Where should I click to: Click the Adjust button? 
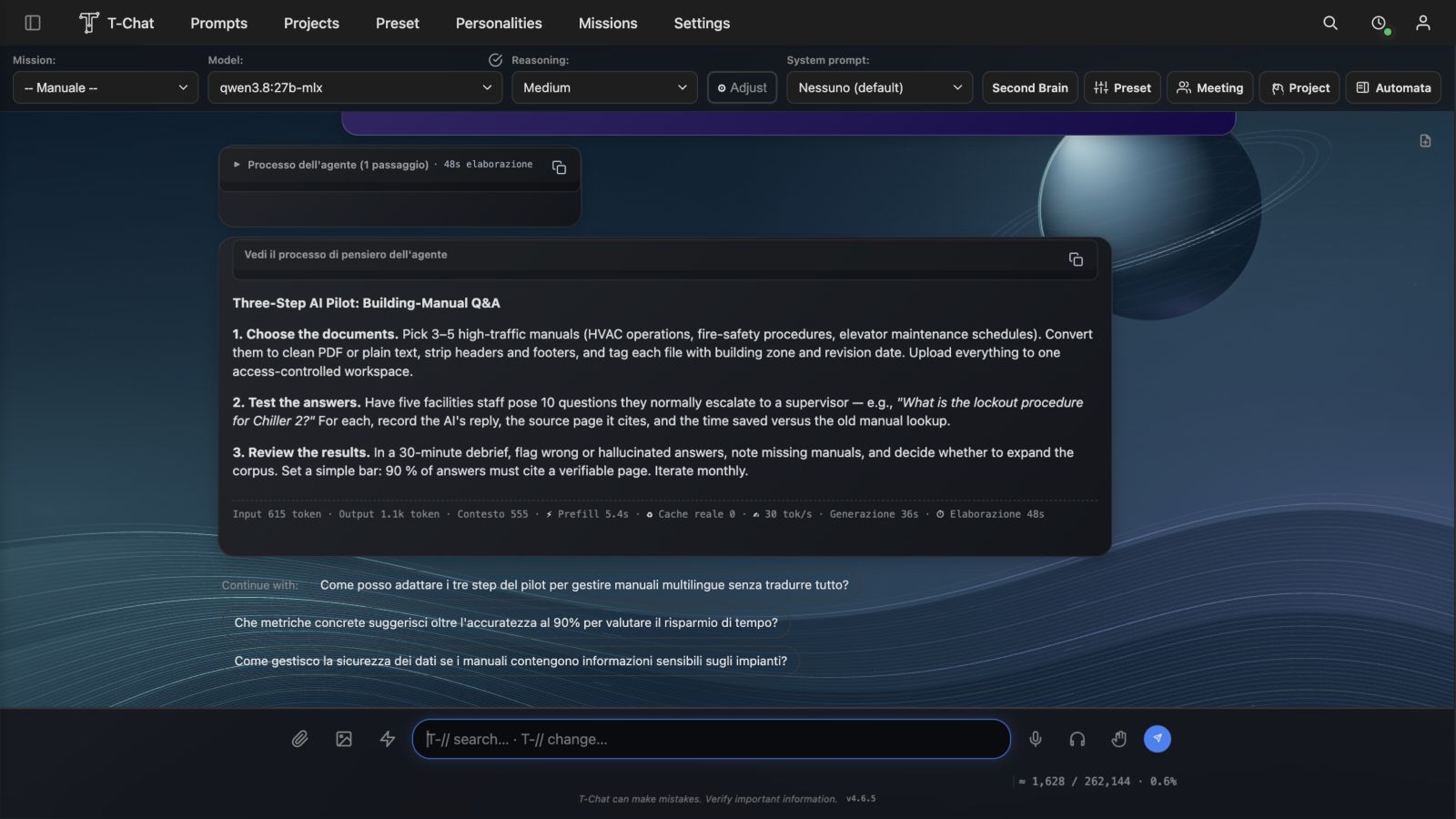click(743, 87)
